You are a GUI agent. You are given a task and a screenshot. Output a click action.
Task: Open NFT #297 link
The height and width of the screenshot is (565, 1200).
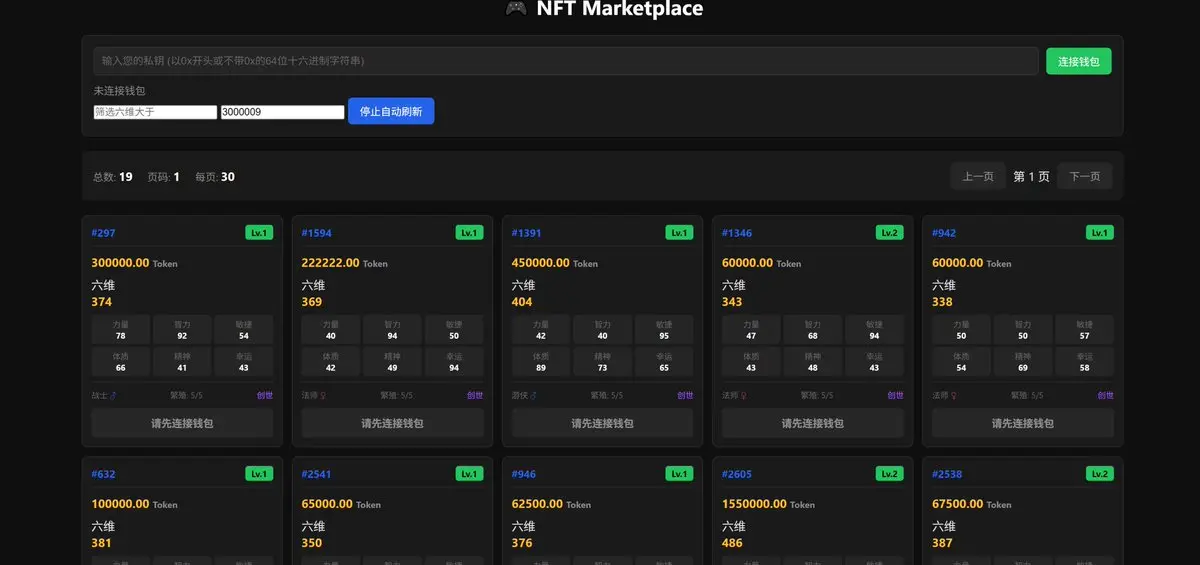(x=103, y=233)
